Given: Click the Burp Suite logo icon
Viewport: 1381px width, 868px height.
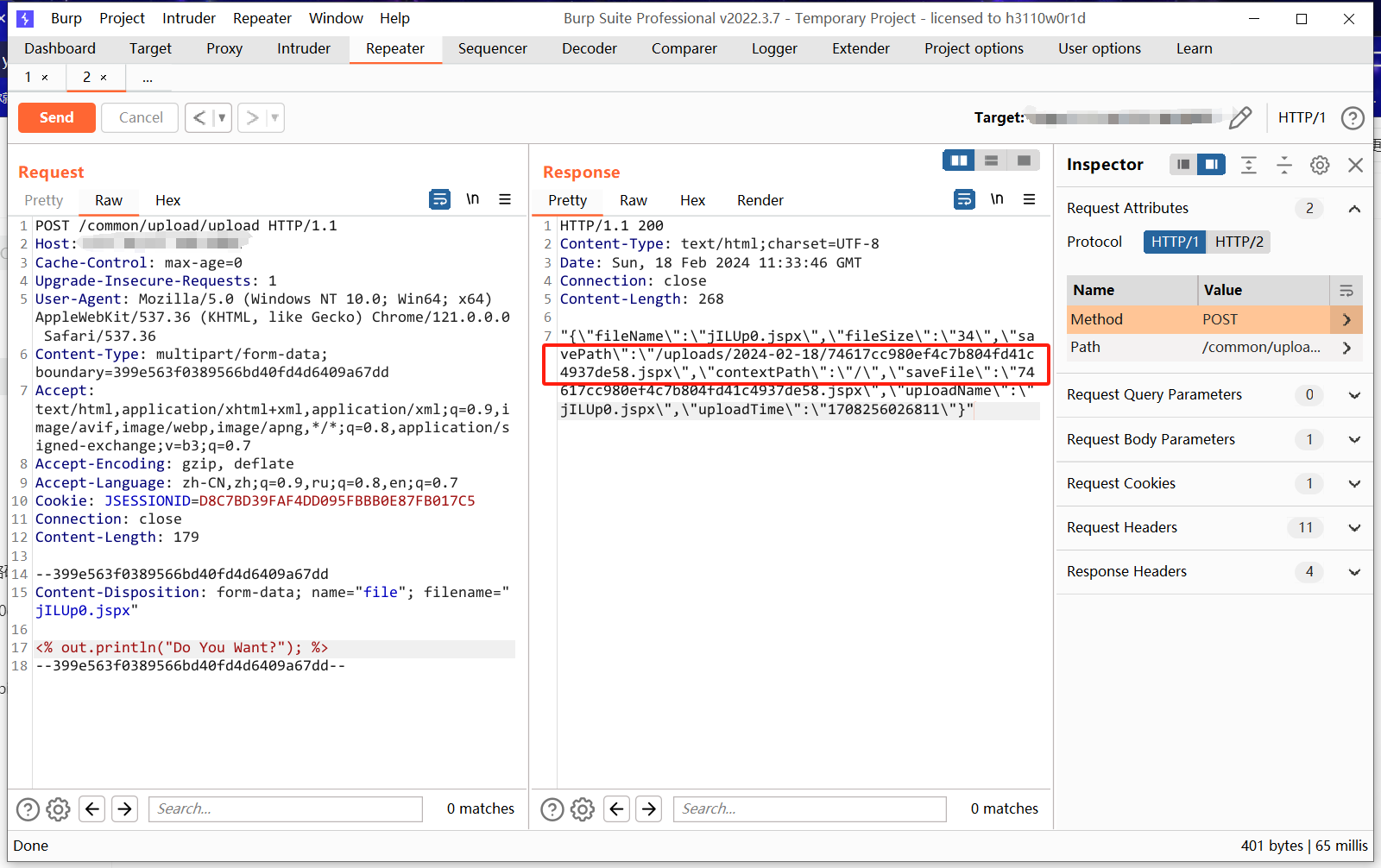Looking at the screenshot, I should coord(25,18).
